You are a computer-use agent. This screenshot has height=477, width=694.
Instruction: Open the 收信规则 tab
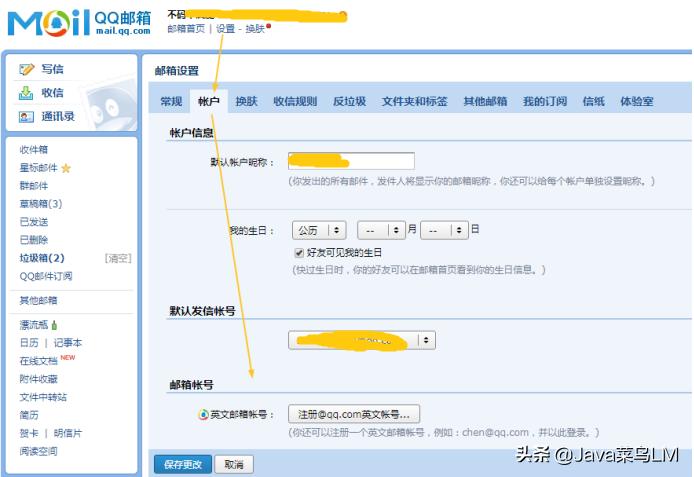(x=295, y=101)
